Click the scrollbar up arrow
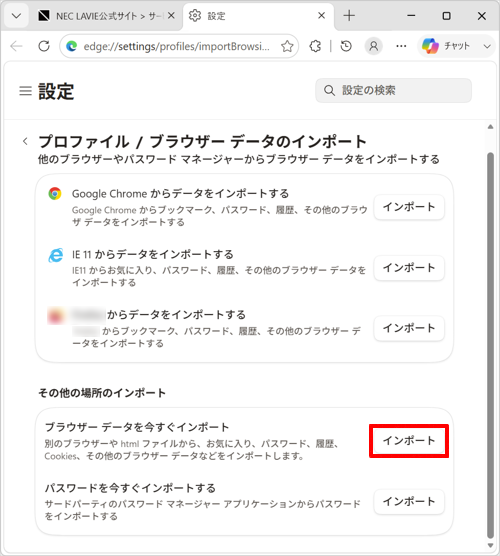 pos(490,127)
